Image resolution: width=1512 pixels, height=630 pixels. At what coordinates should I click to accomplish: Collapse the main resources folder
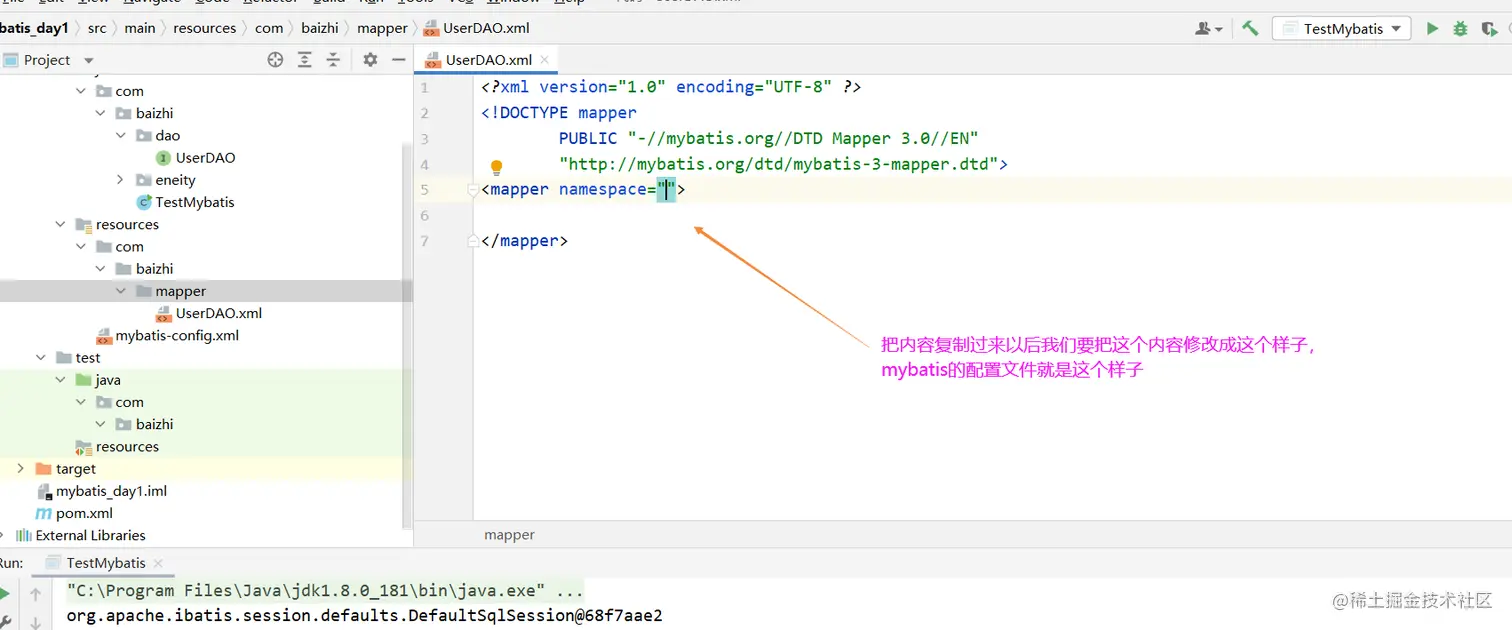pyautogui.click(x=61, y=225)
